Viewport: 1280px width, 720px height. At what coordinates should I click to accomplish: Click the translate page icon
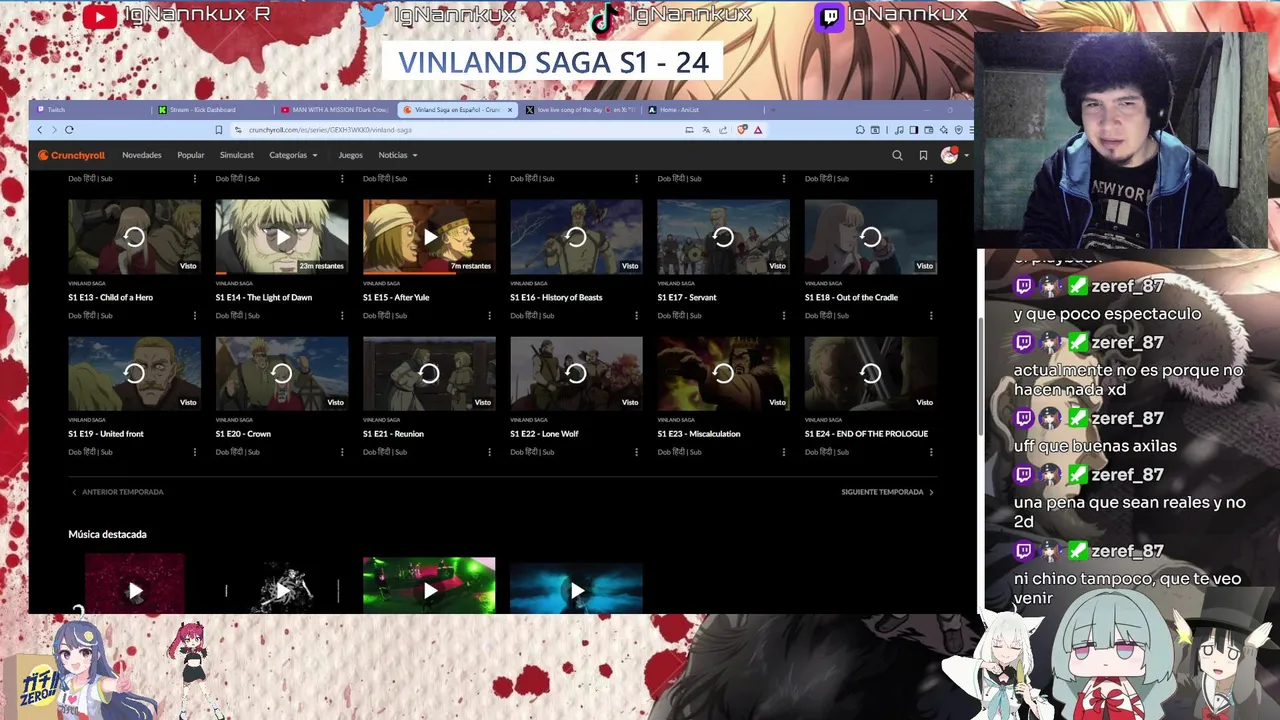[x=706, y=130]
